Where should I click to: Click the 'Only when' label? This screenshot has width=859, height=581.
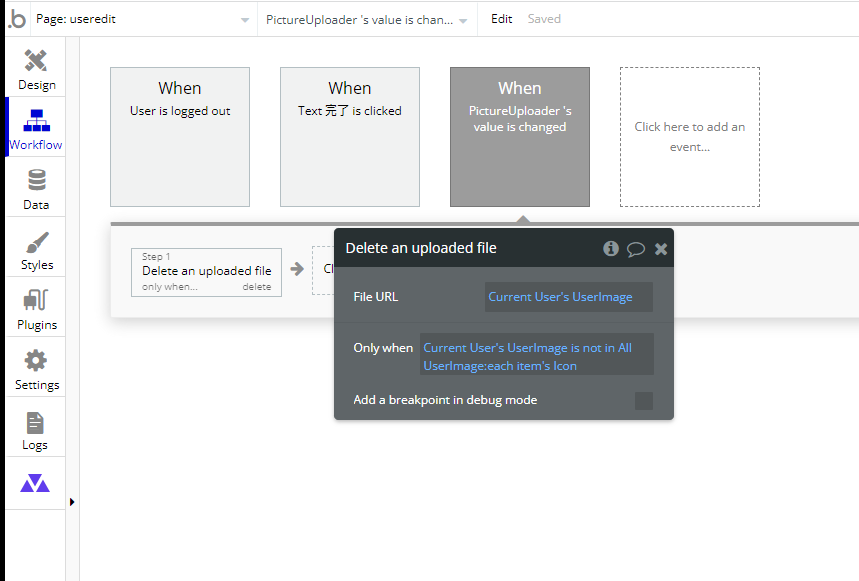[x=383, y=348]
